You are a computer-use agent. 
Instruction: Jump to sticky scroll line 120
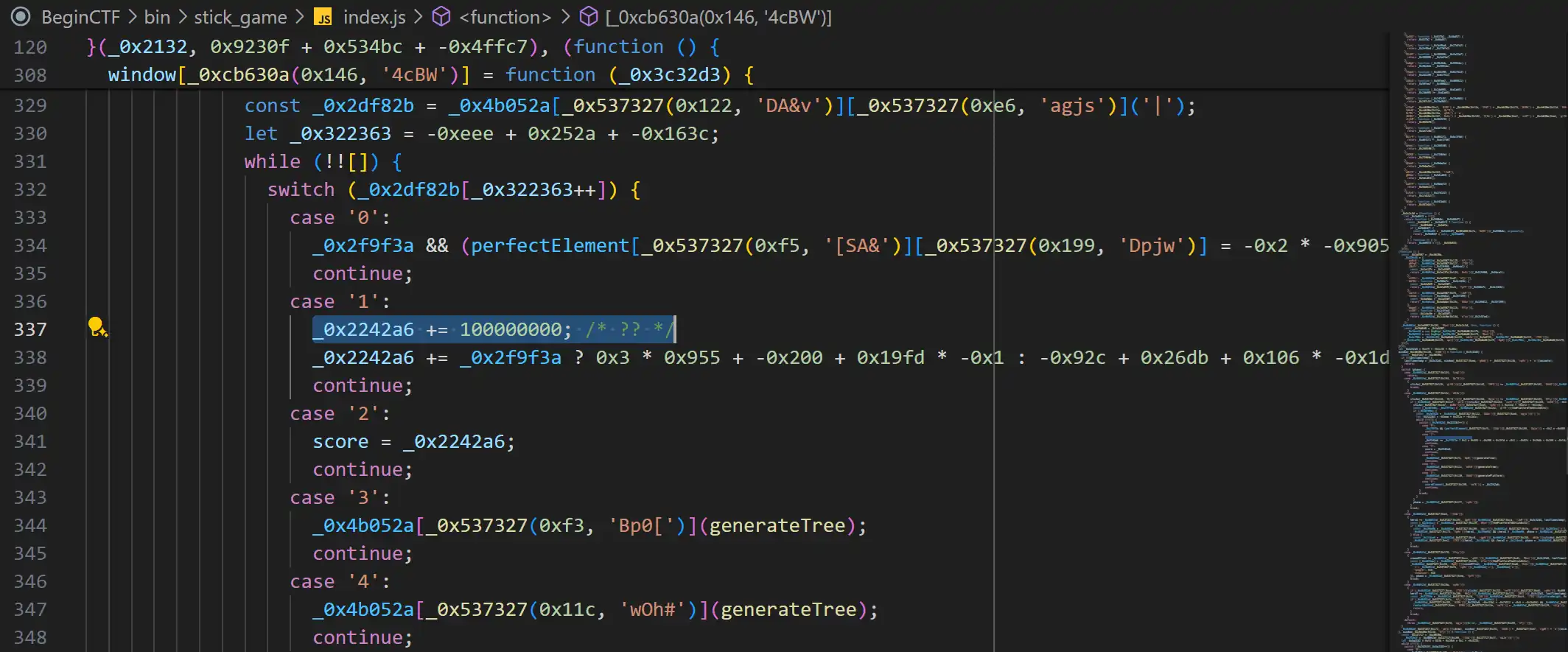click(x=29, y=47)
